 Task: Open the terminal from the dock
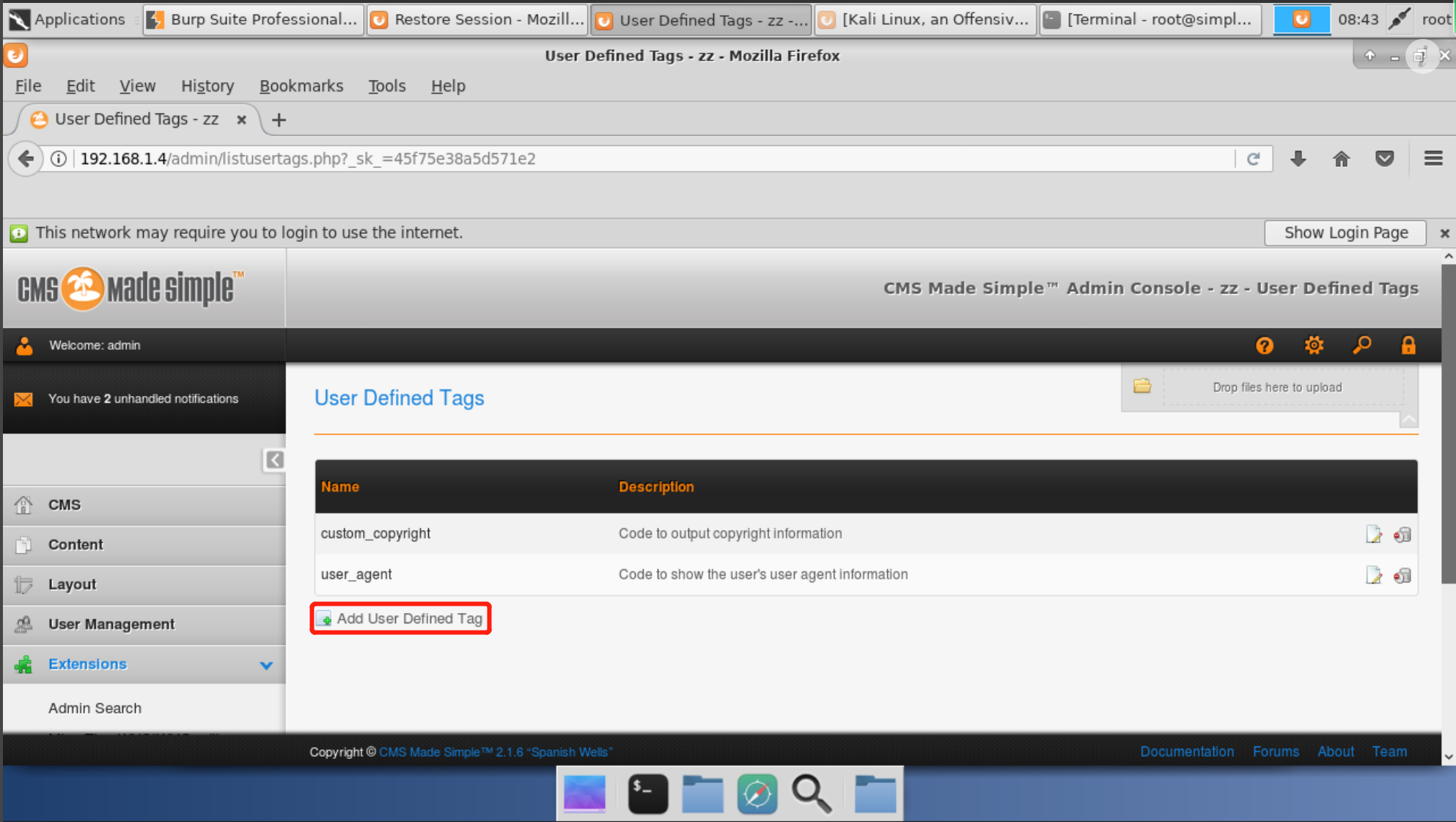pos(647,793)
